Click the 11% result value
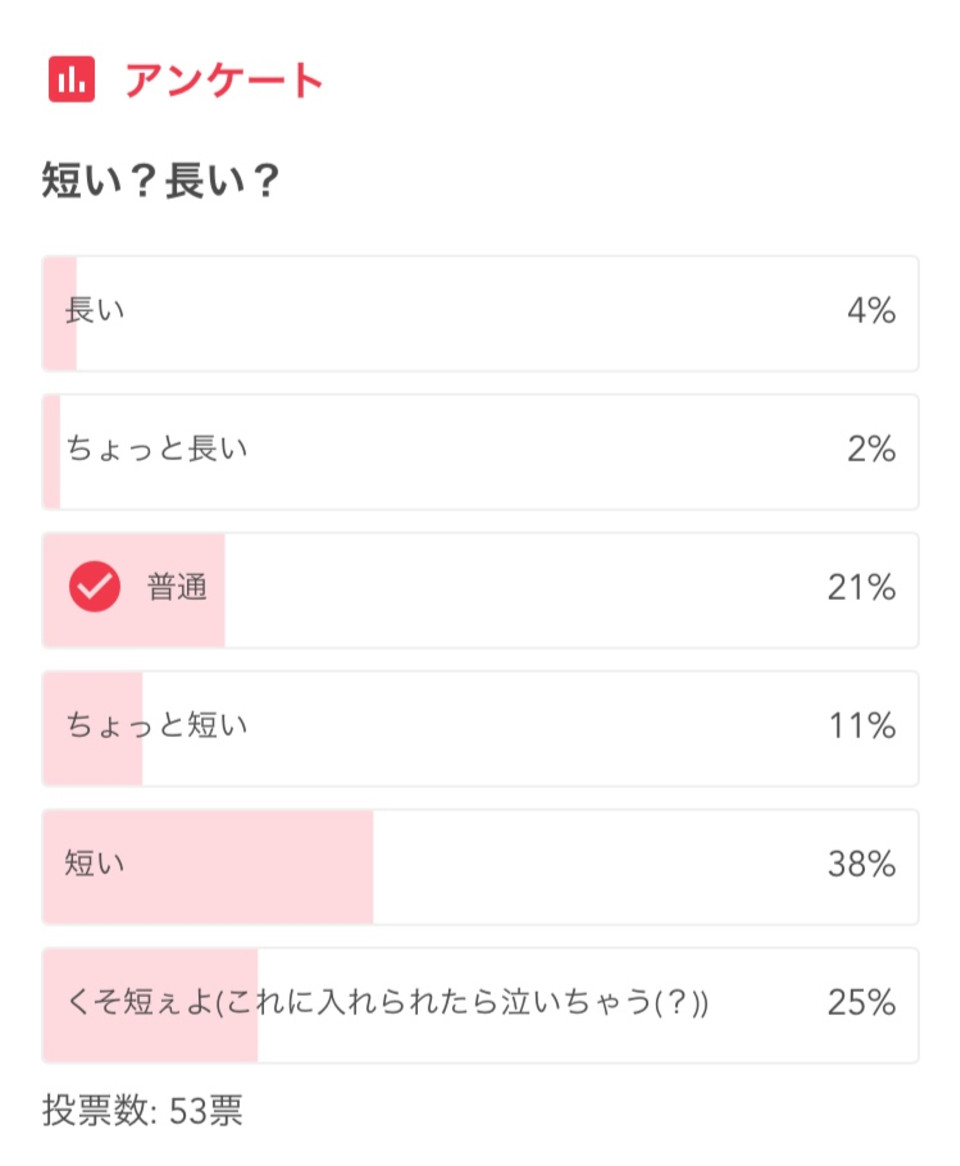The width and height of the screenshot is (960, 1166). tap(861, 726)
